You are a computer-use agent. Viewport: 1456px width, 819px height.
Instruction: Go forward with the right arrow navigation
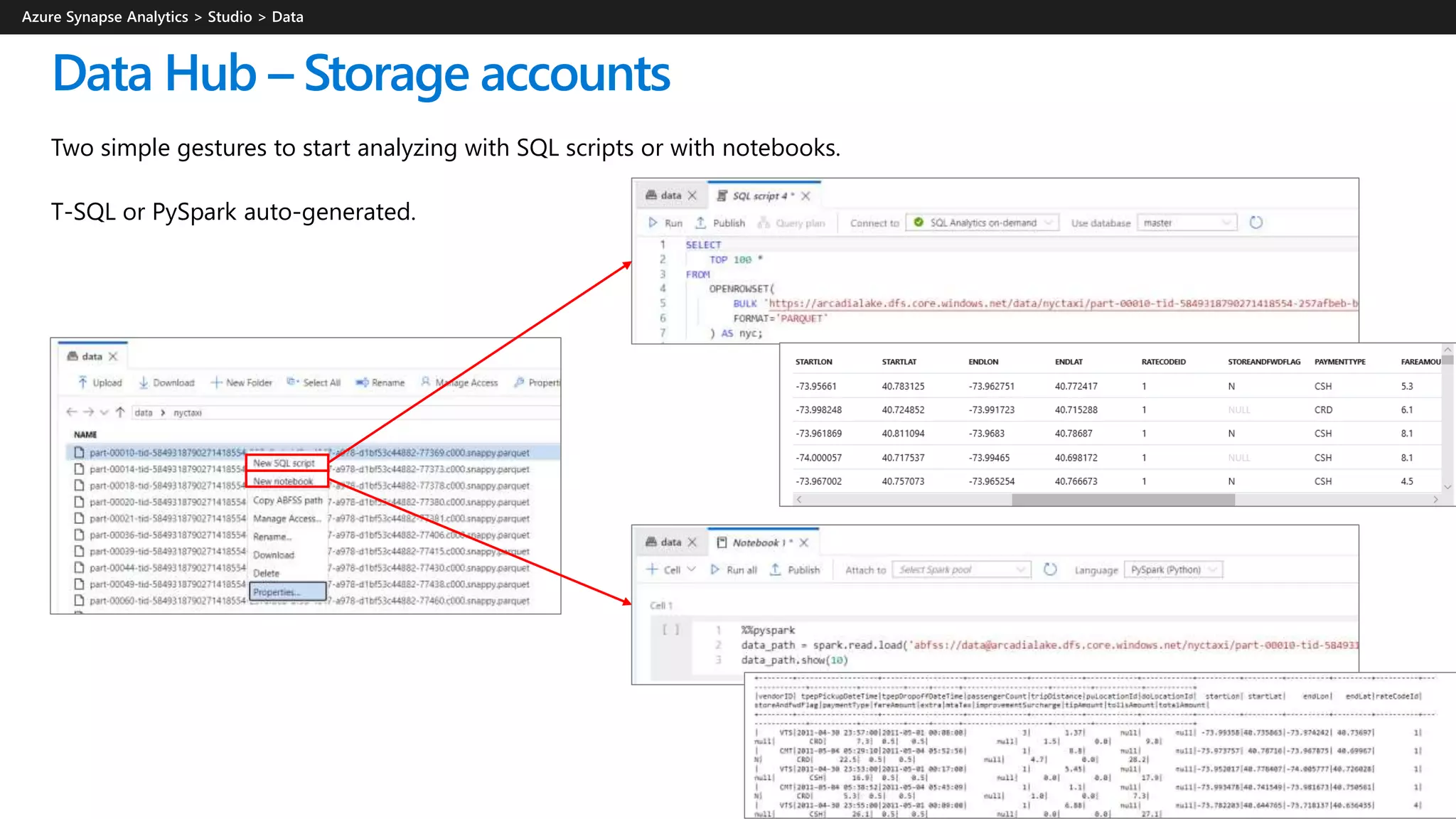(x=88, y=412)
